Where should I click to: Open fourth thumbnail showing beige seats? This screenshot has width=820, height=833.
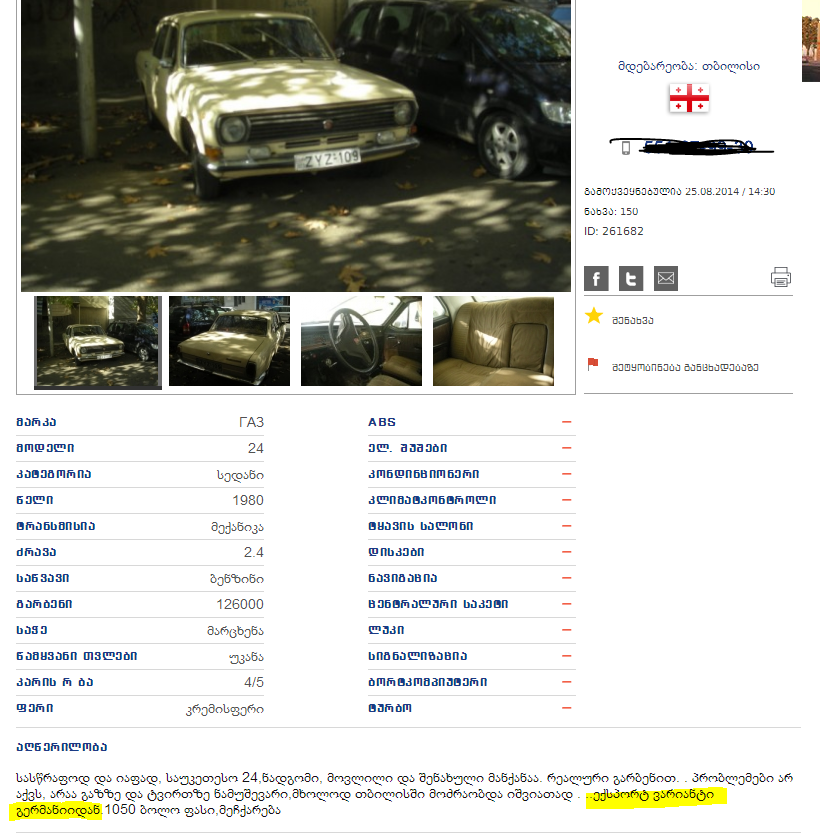(x=493, y=341)
